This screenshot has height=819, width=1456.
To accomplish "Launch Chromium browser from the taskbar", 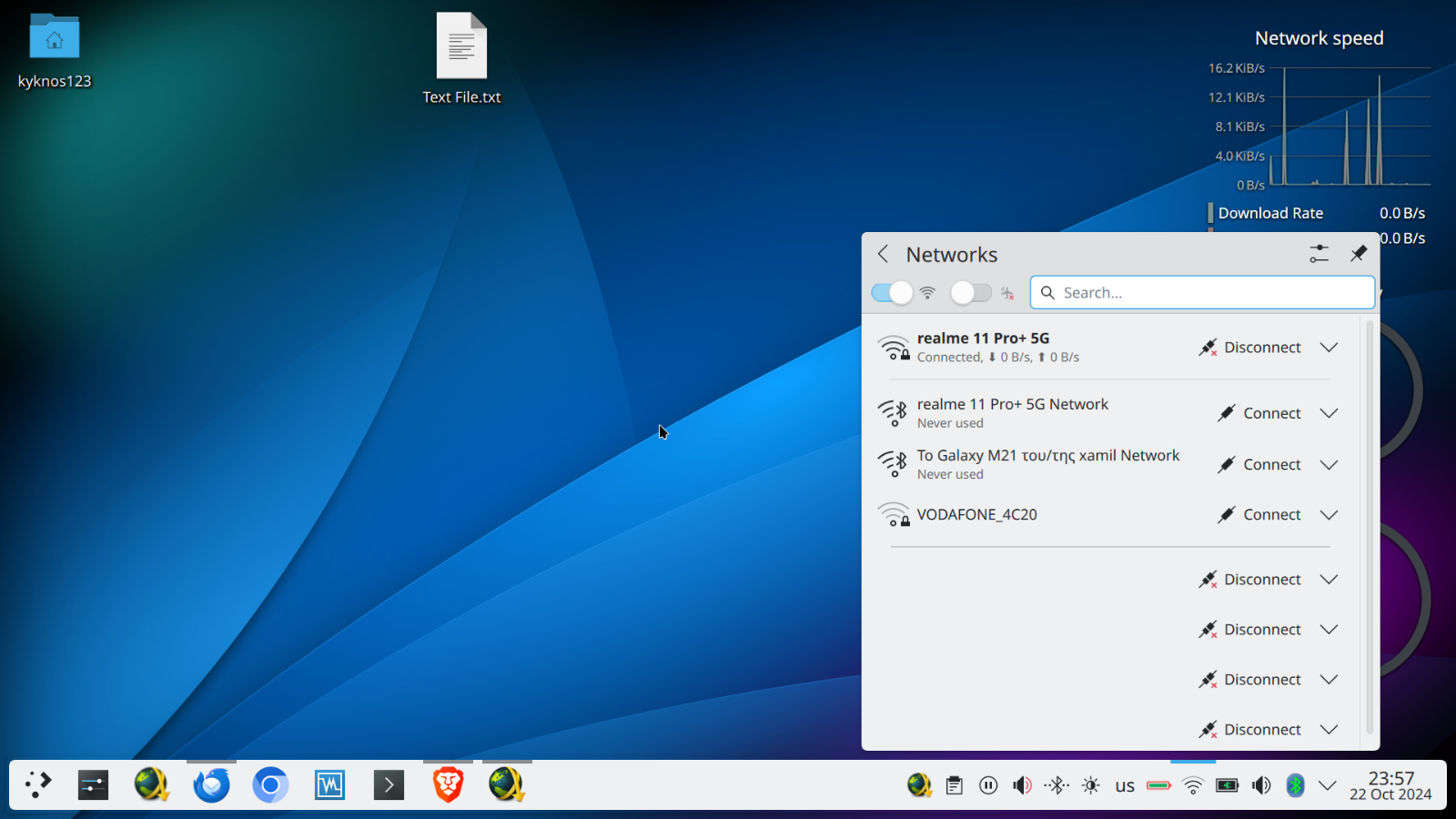I will point(270,784).
